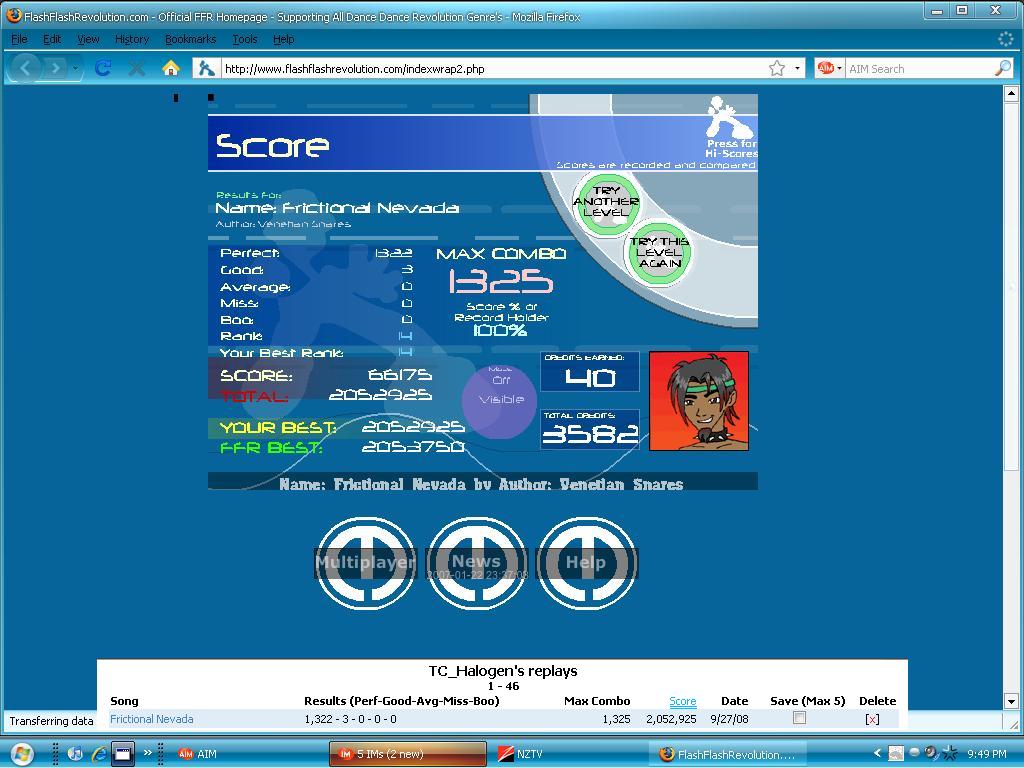Open home page via house icon
Image resolution: width=1024 pixels, height=768 pixels.
[x=171, y=68]
